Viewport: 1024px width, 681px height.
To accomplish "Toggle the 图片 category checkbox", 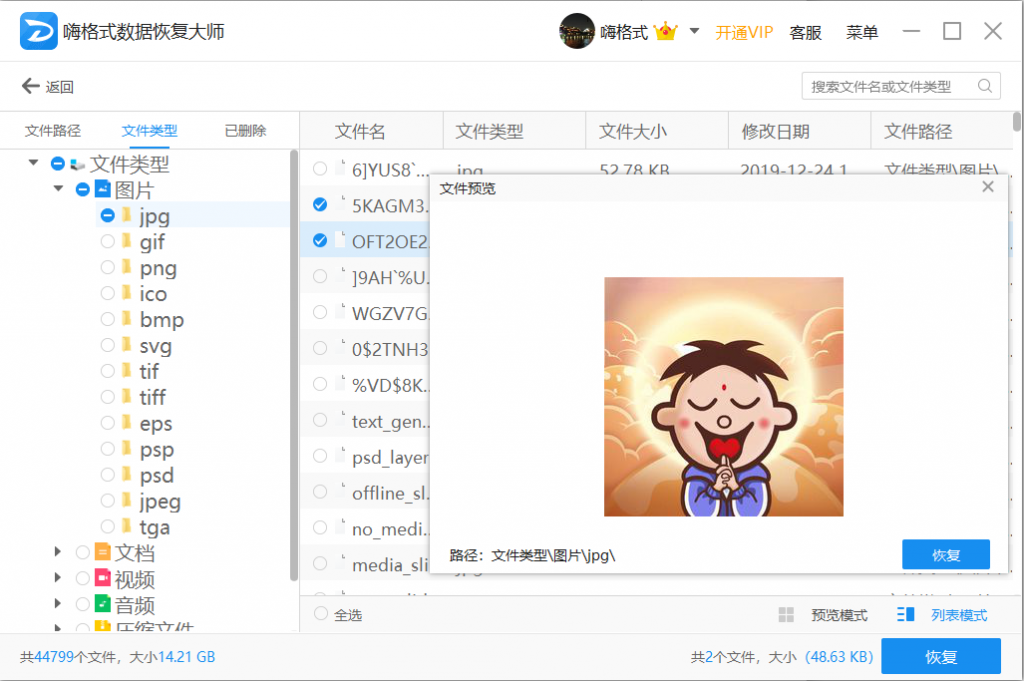I will (x=82, y=189).
